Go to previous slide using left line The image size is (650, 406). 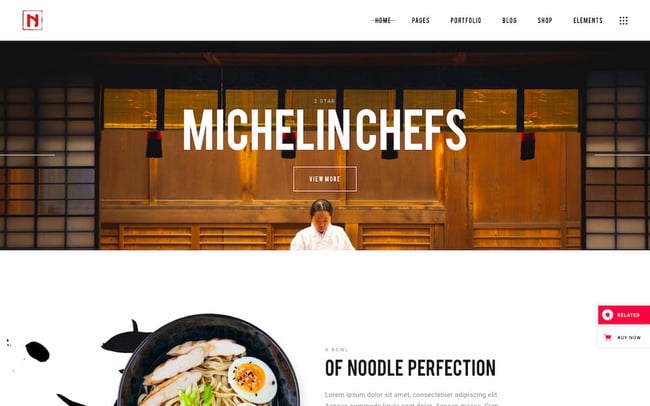[x=27, y=155]
